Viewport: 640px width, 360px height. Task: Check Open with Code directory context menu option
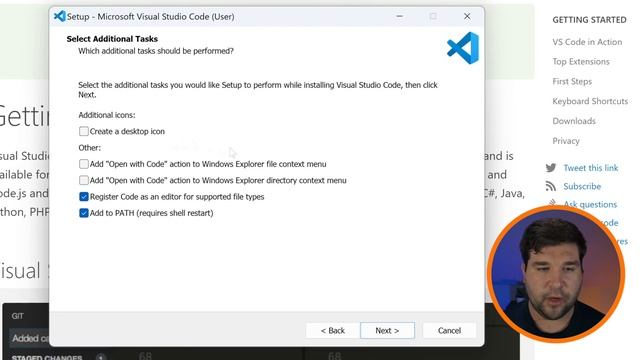pos(84,180)
